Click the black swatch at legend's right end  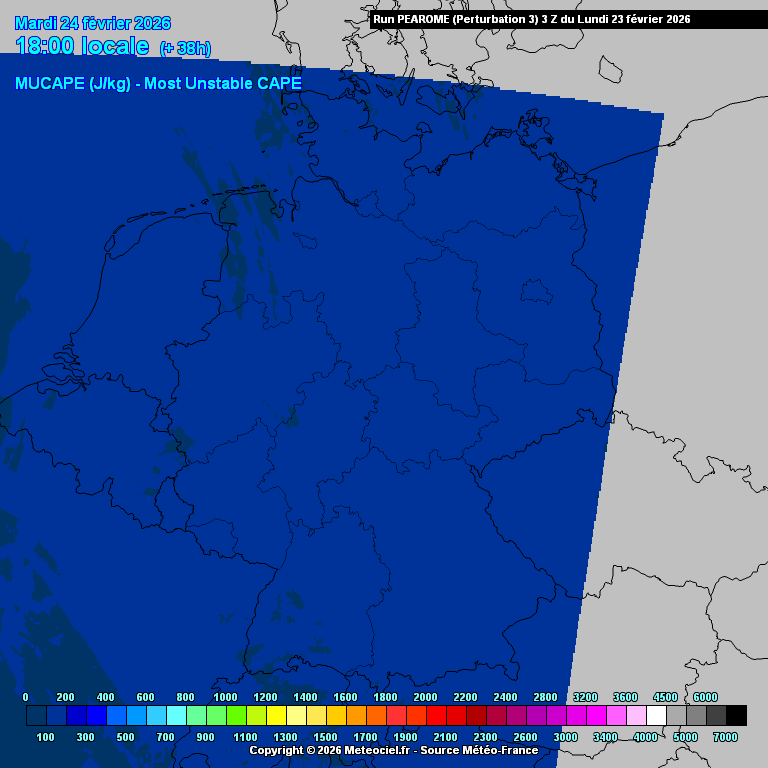pyautogui.click(x=736, y=715)
